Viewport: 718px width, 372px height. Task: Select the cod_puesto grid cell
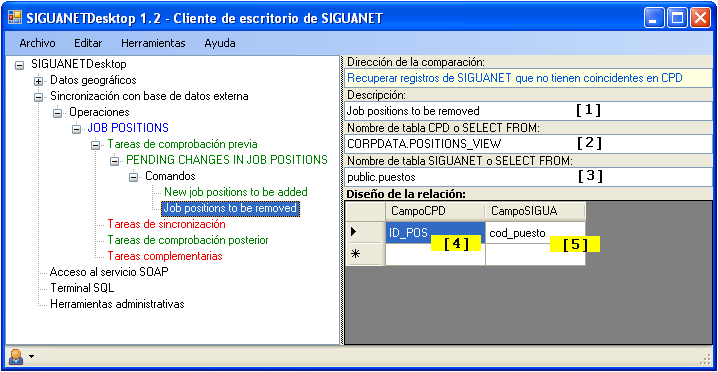(535, 232)
